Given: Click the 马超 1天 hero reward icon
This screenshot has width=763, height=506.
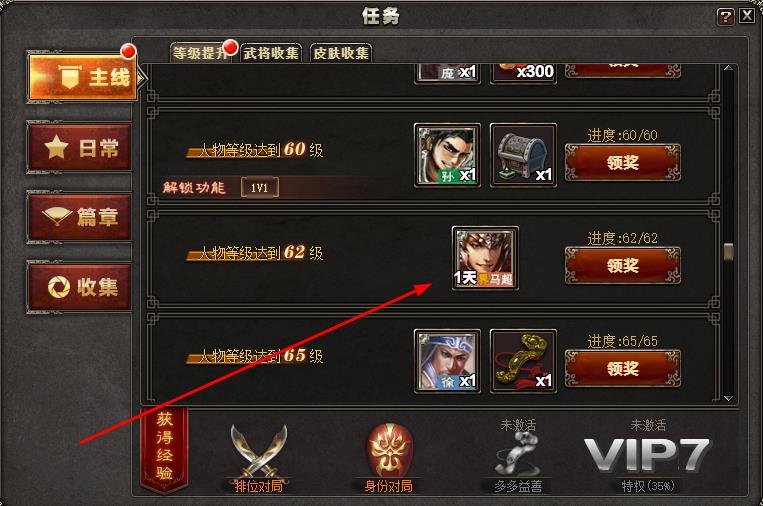Looking at the screenshot, I should pos(485,258).
